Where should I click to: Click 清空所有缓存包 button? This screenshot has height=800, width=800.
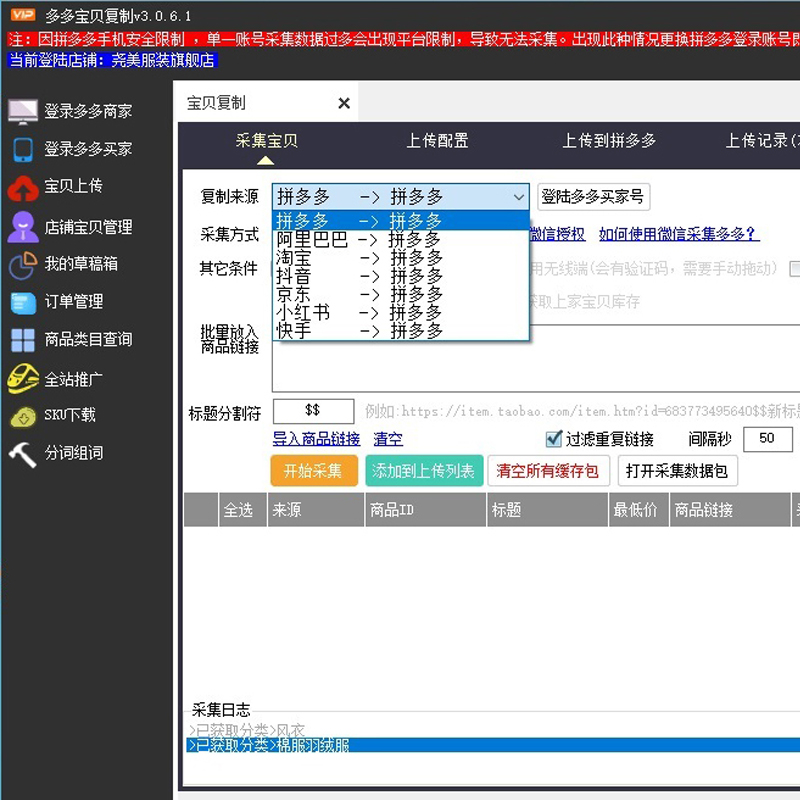click(x=548, y=470)
